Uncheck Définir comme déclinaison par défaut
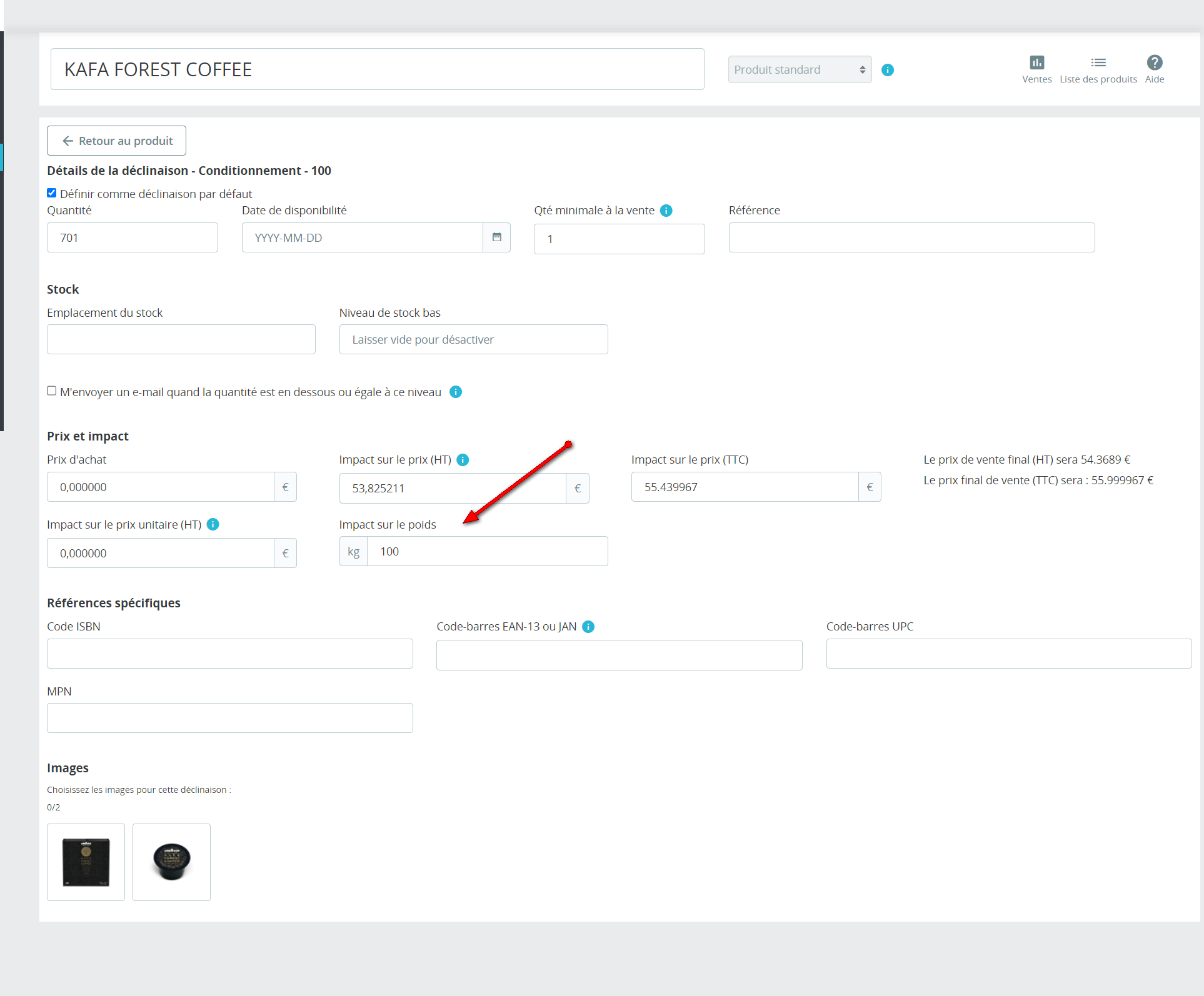Image resolution: width=1204 pixels, height=996 pixels. [x=52, y=193]
